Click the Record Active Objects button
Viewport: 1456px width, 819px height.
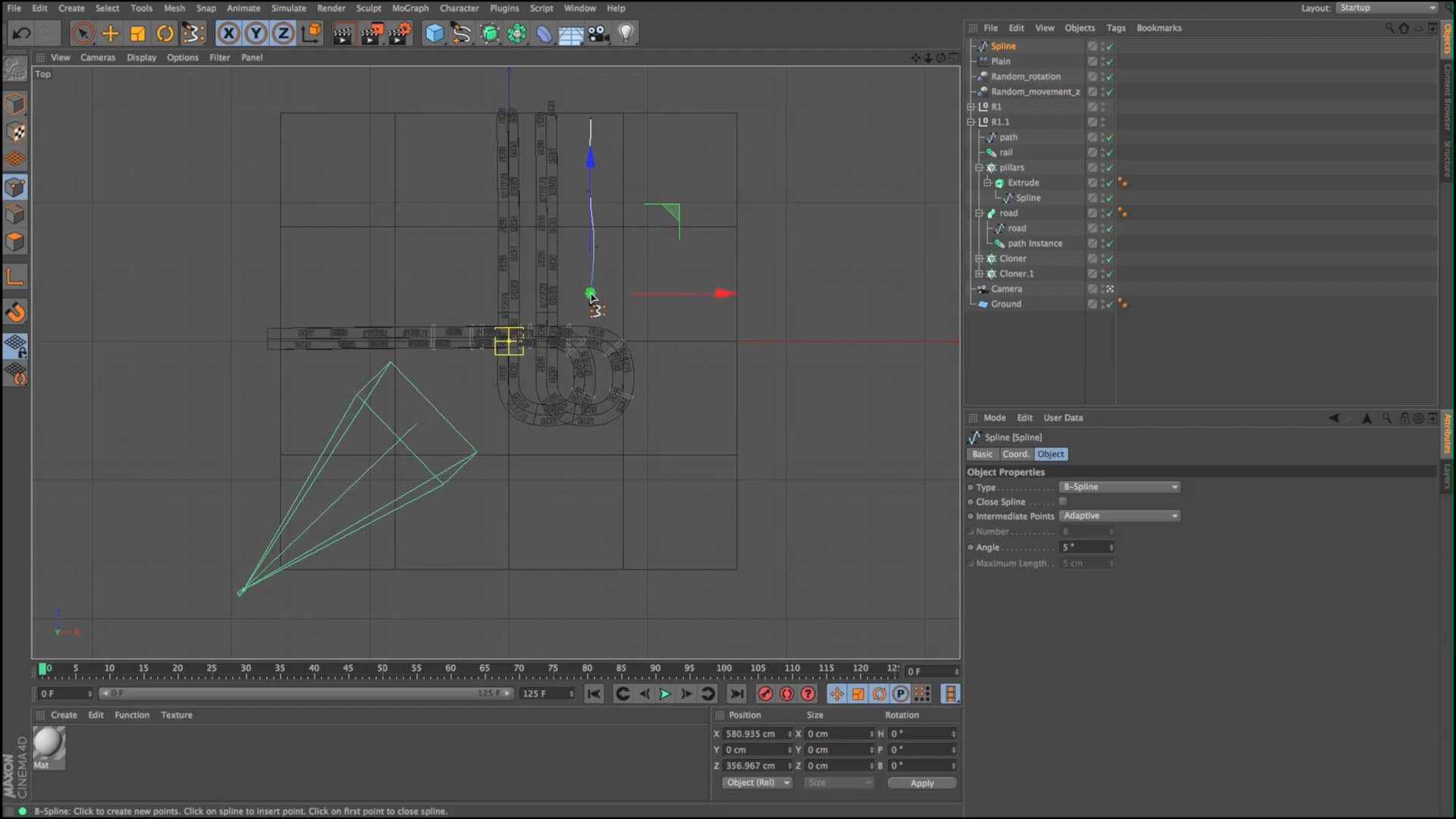click(x=765, y=694)
